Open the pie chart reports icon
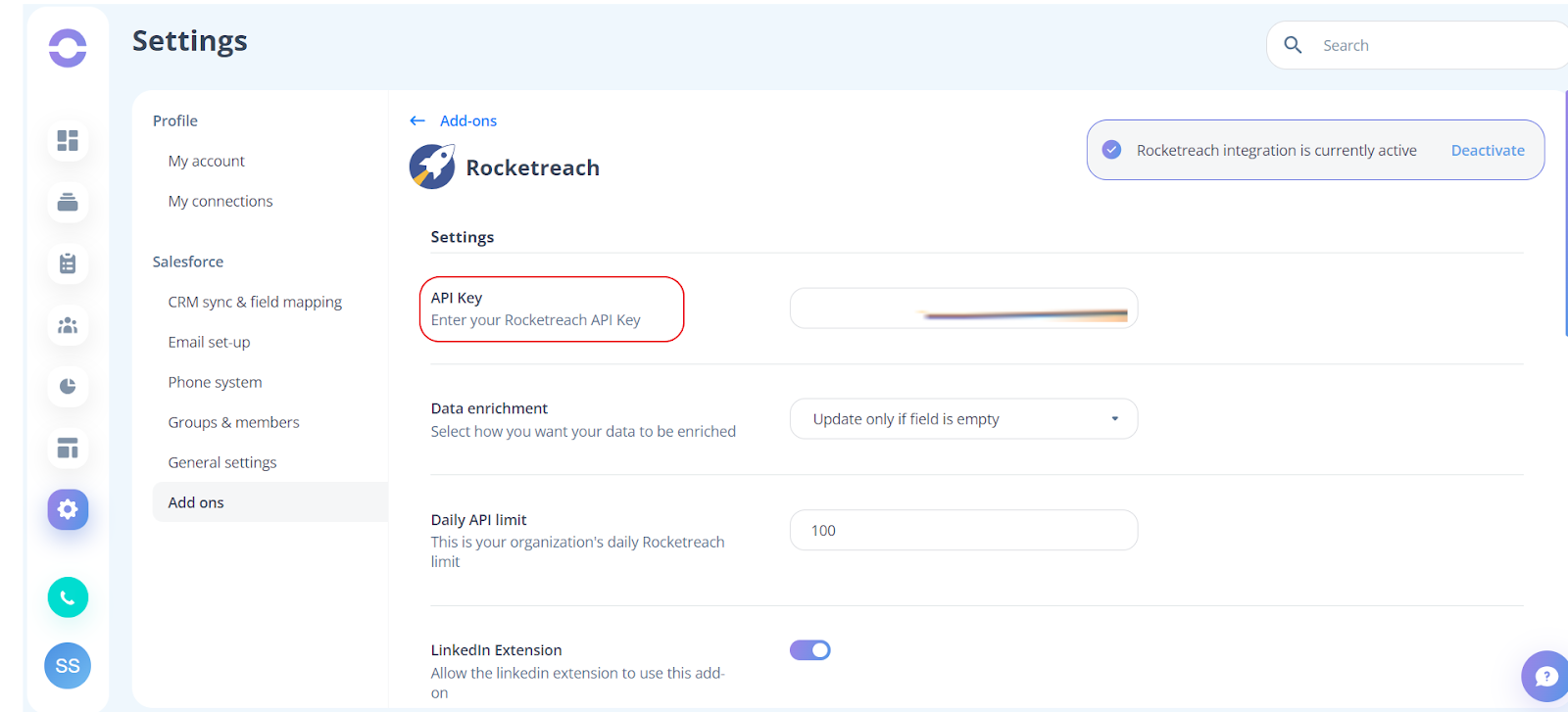The width and height of the screenshot is (1568, 712). [68, 386]
